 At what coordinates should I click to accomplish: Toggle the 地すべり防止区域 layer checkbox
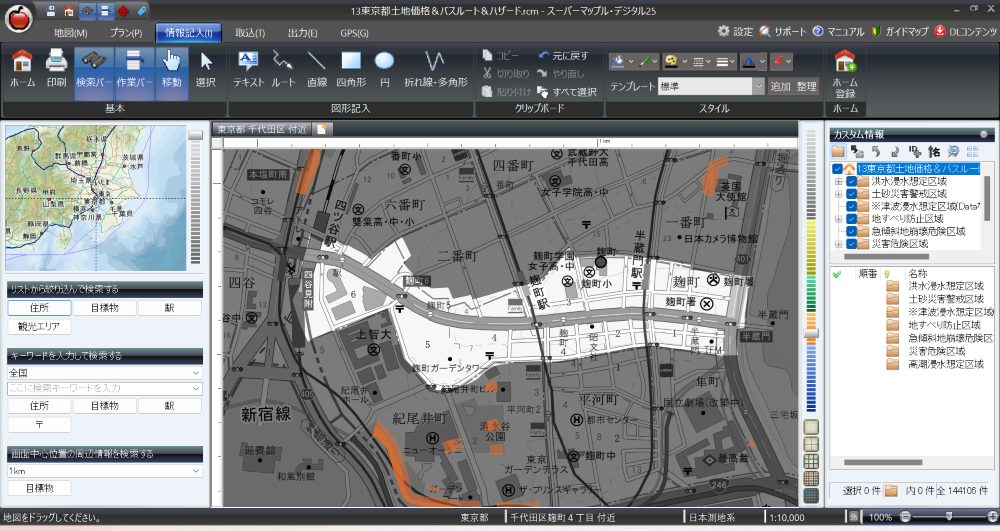point(851,219)
